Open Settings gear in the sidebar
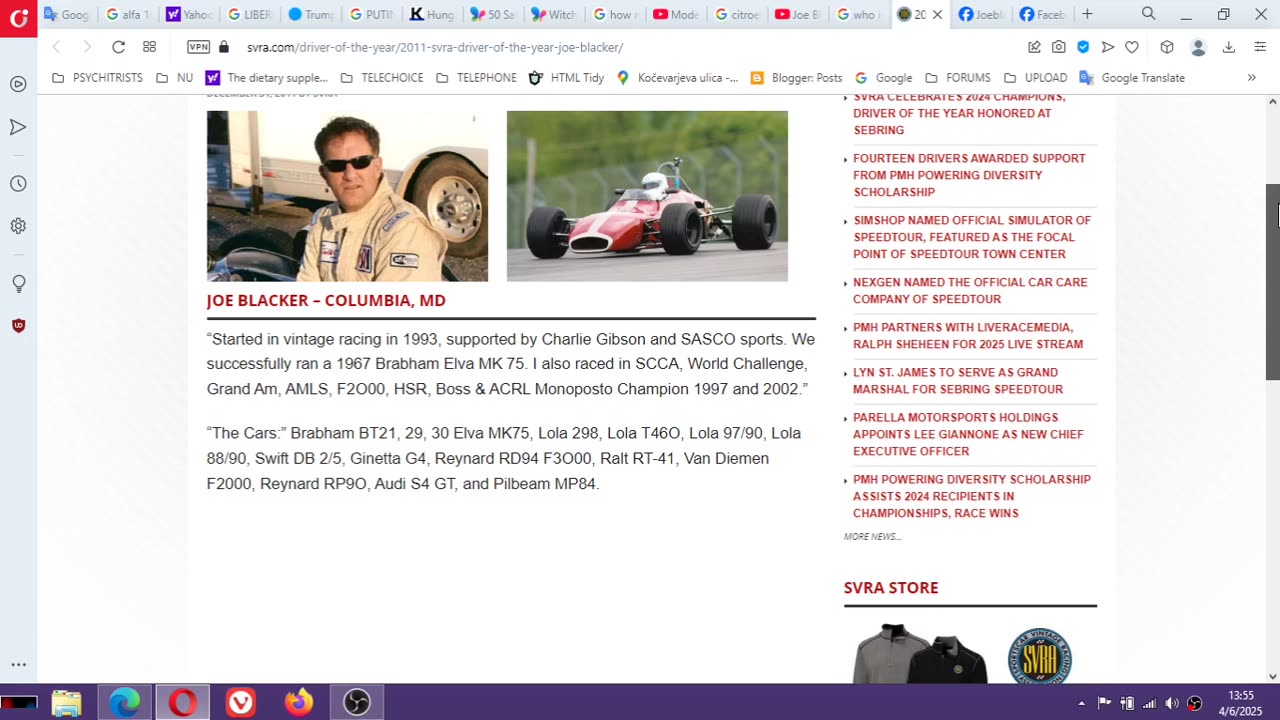This screenshot has height=720, width=1280. click(18, 226)
